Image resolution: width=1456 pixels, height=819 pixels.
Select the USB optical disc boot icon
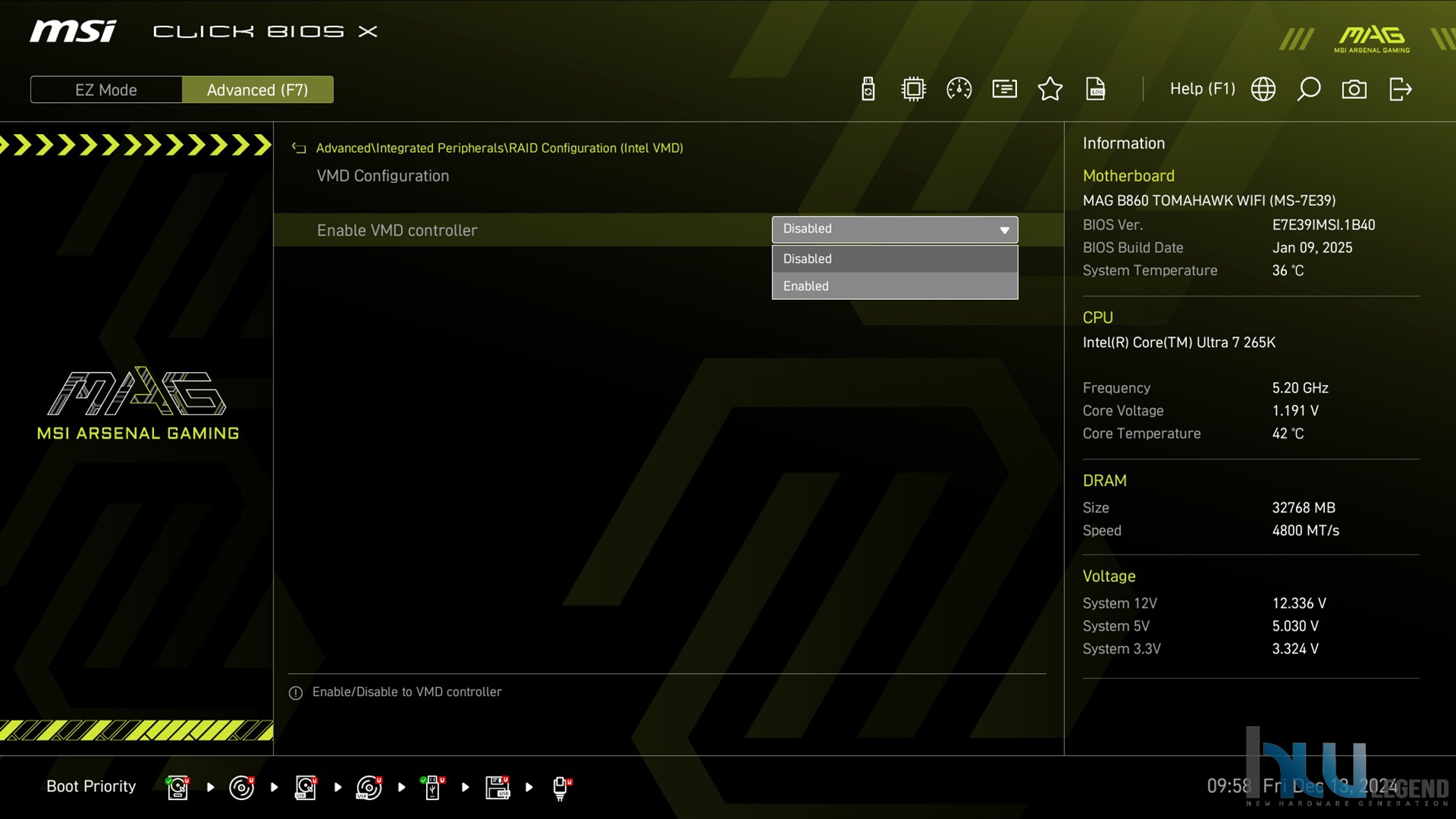coord(369,787)
